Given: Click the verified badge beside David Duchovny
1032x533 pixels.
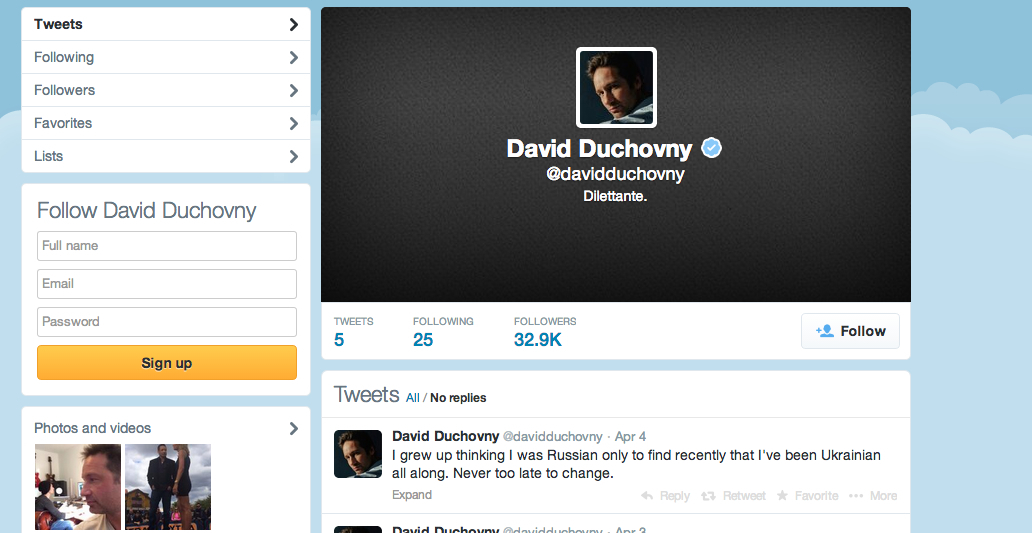Looking at the screenshot, I should 711,148.
